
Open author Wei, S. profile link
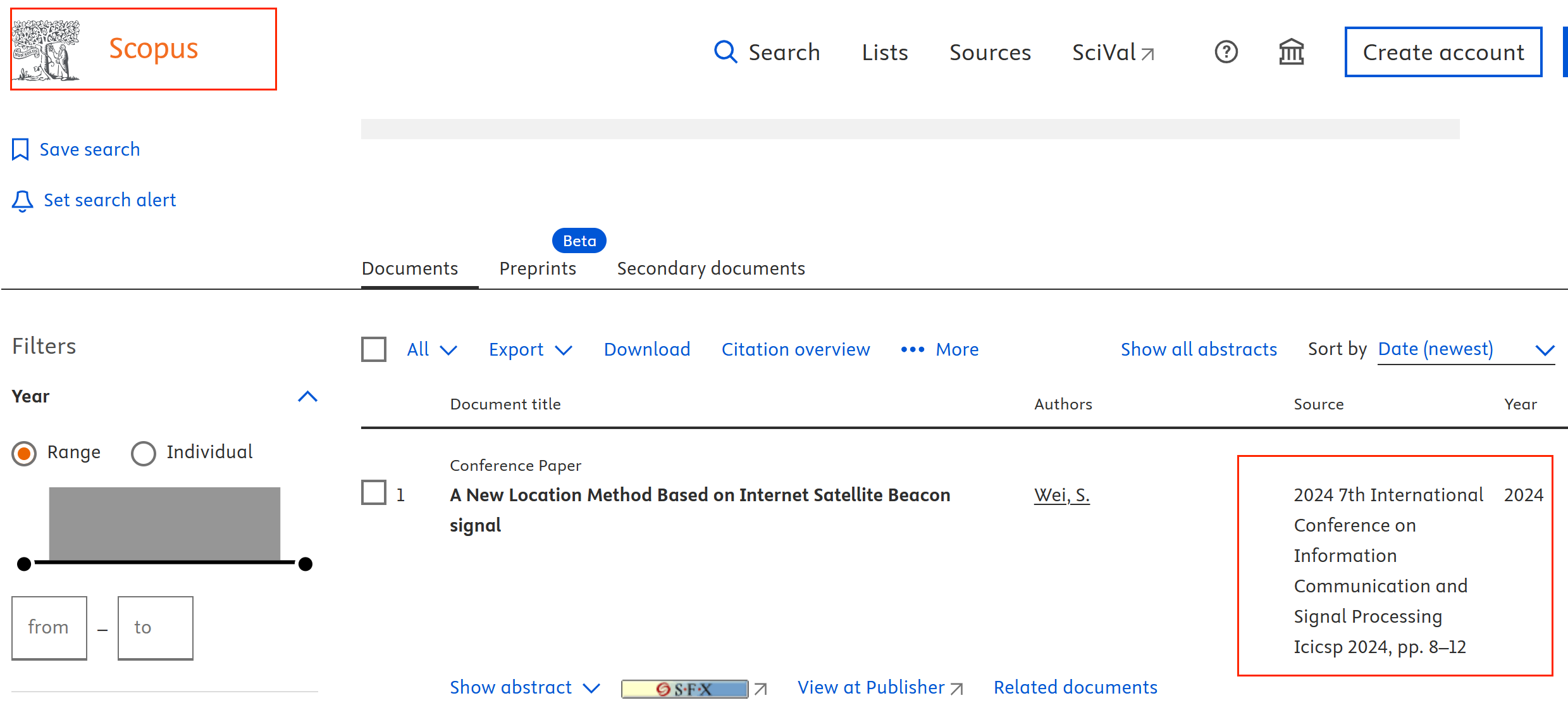pyautogui.click(x=1061, y=495)
